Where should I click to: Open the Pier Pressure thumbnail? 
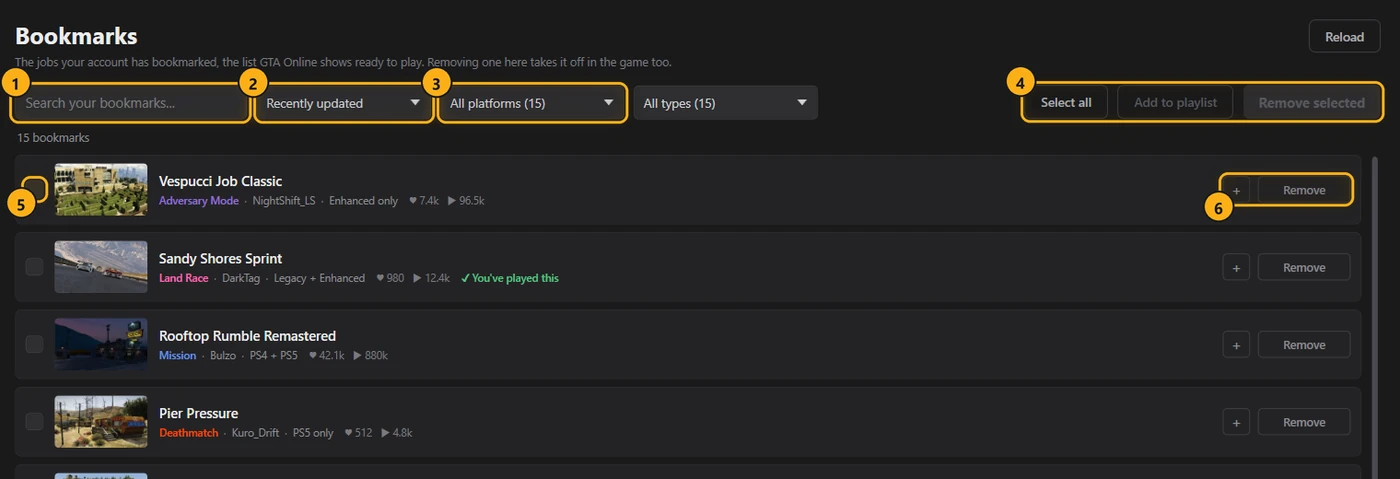(x=101, y=421)
